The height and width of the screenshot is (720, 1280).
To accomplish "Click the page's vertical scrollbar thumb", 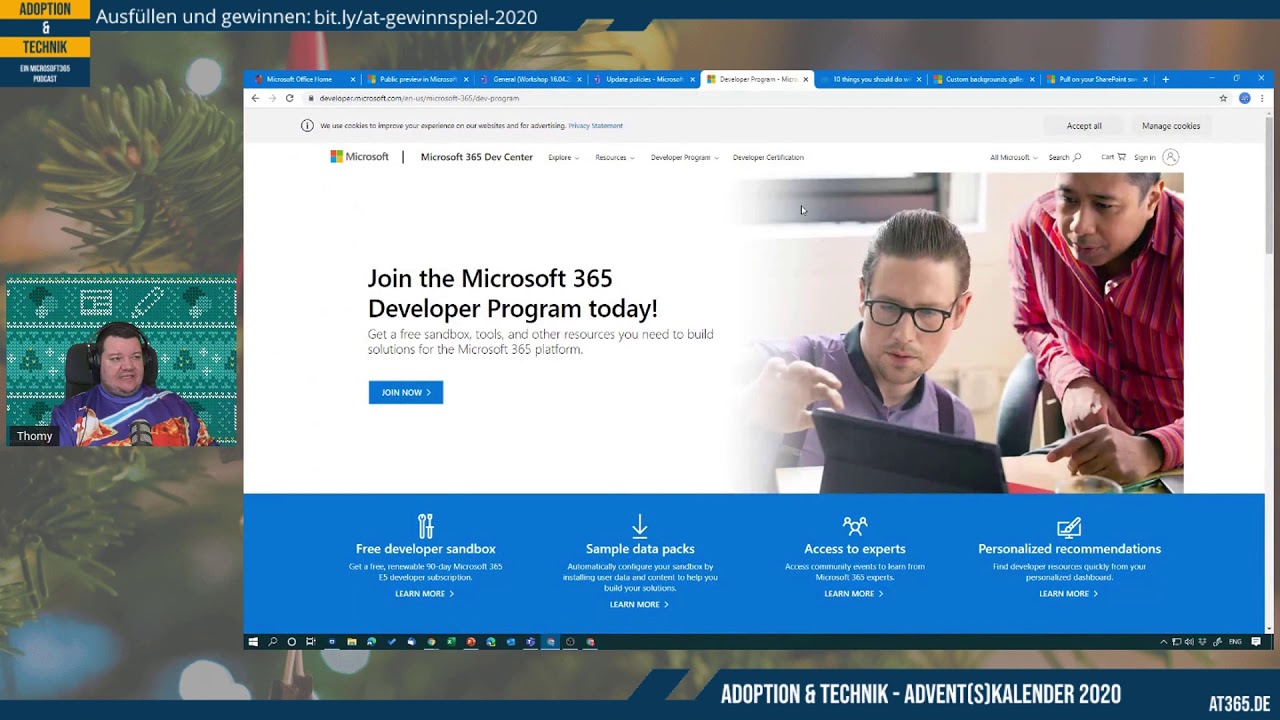I will pyautogui.click(x=1269, y=185).
